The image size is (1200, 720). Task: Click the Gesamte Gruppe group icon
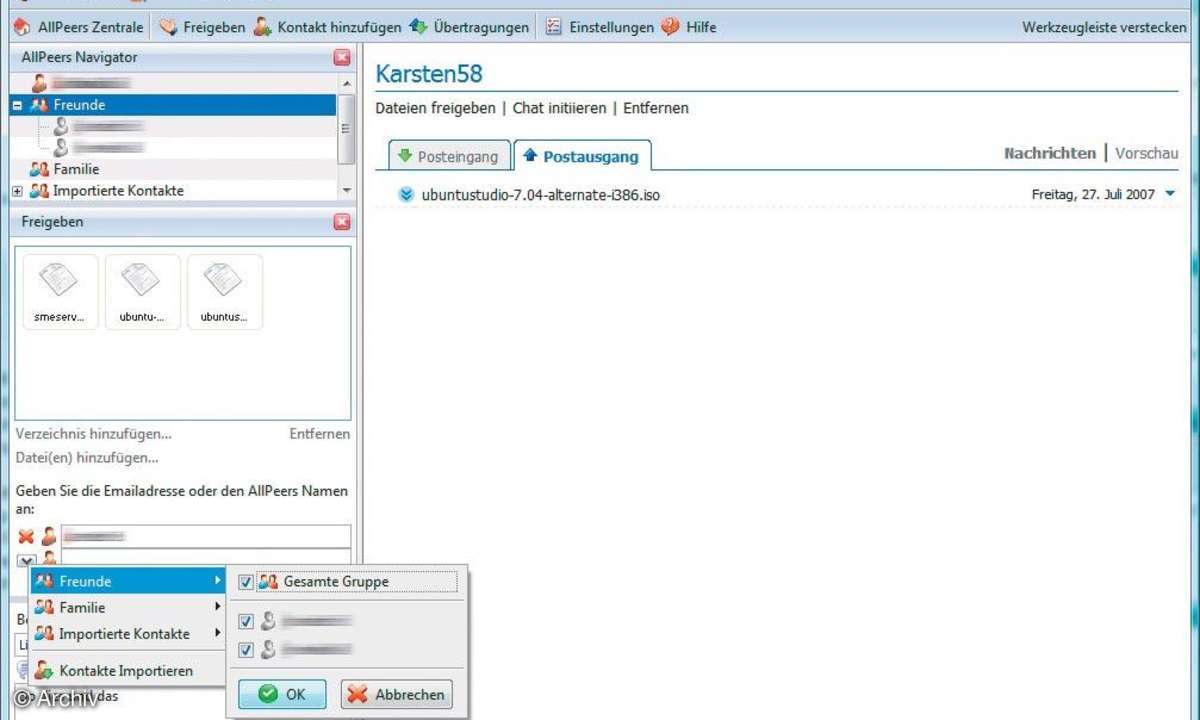(x=268, y=582)
